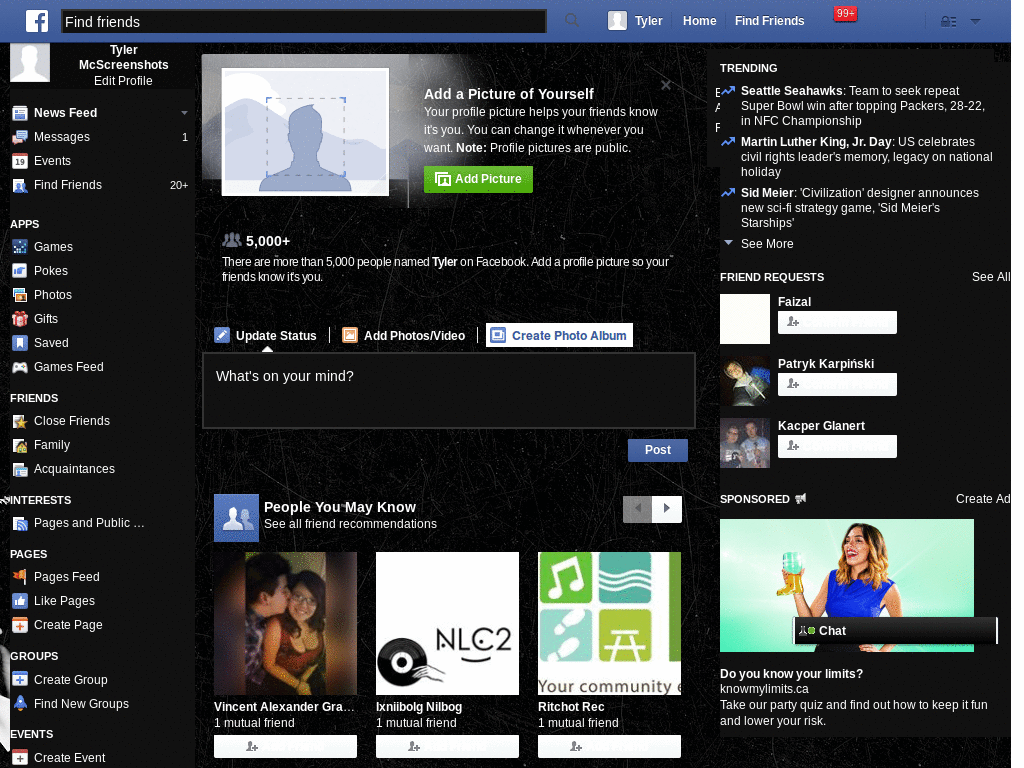The width and height of the screenshot is (1024, 768).
Task: Open Games Feed controller icon
Action: coord(19,367)
